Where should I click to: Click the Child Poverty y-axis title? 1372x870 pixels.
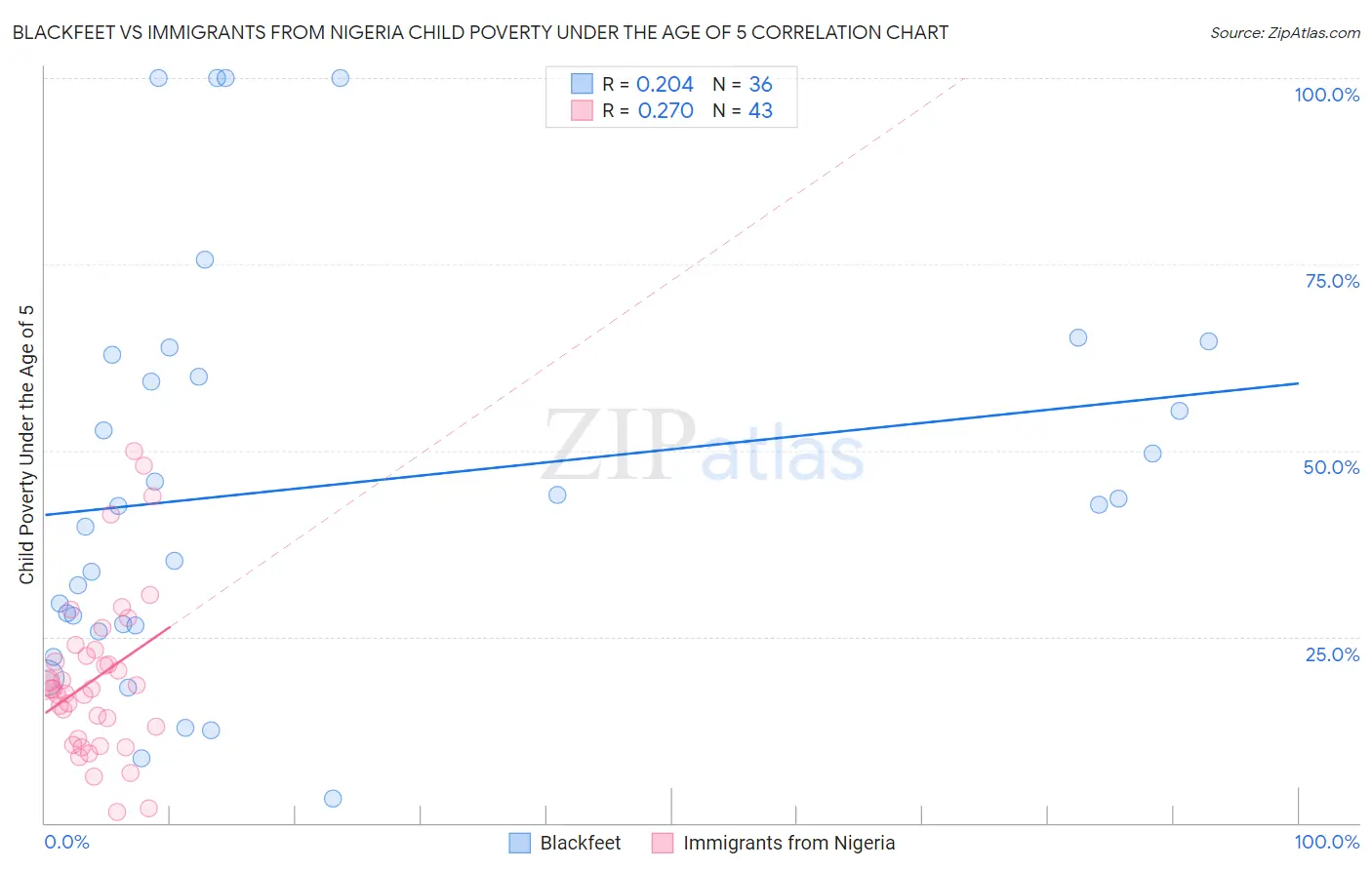tap(26, 445)
